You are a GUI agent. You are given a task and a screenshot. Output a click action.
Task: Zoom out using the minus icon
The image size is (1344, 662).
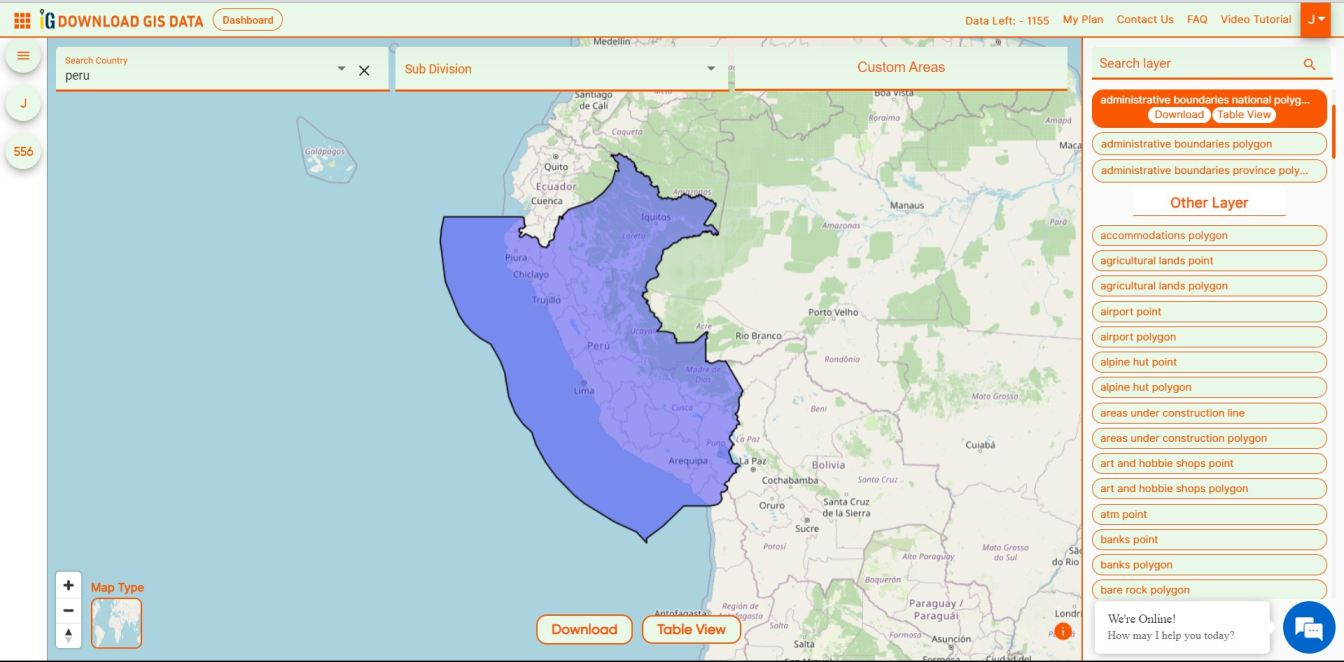[67, 609]
